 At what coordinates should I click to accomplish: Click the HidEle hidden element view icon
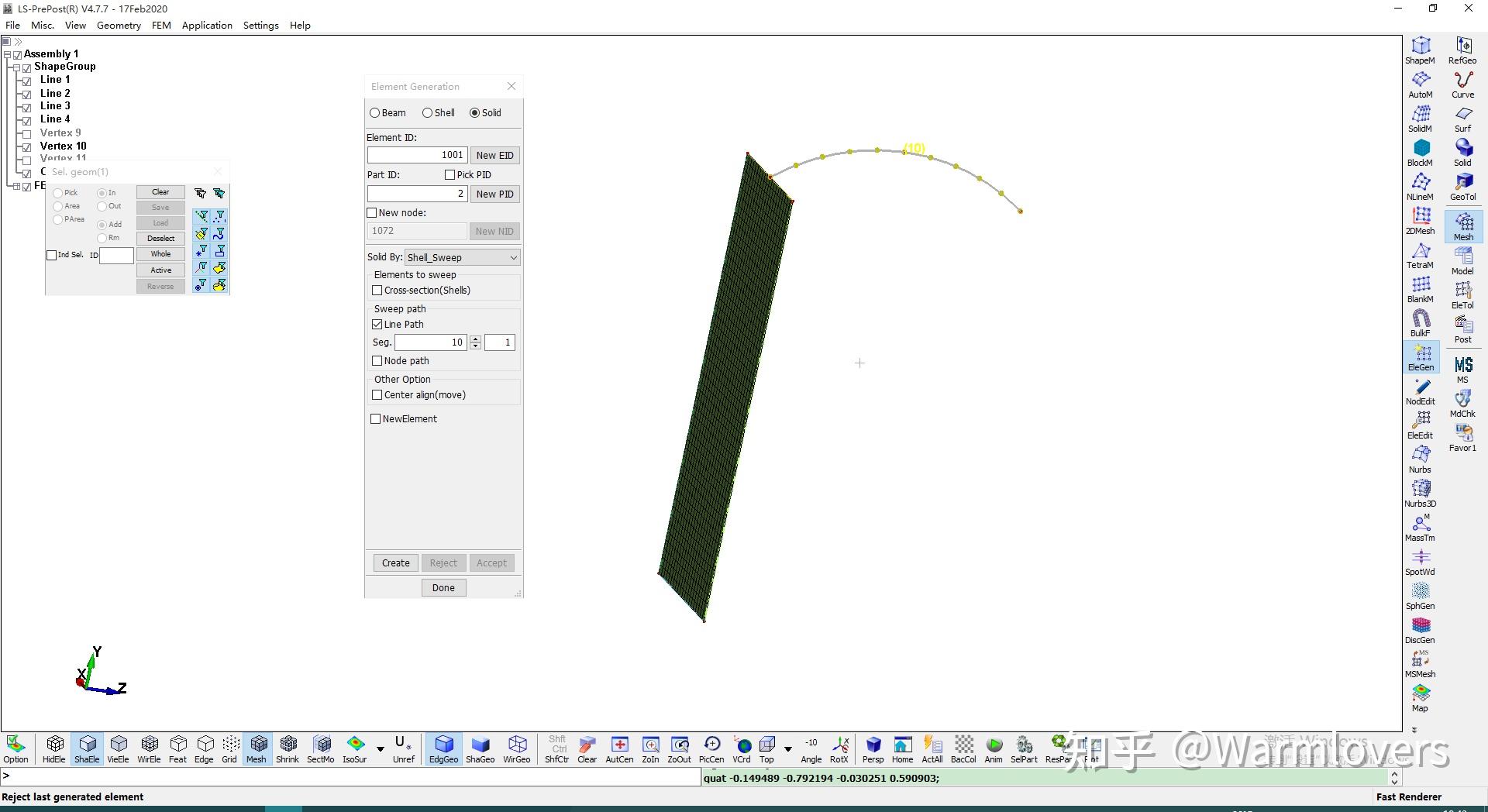pos(54,749)
